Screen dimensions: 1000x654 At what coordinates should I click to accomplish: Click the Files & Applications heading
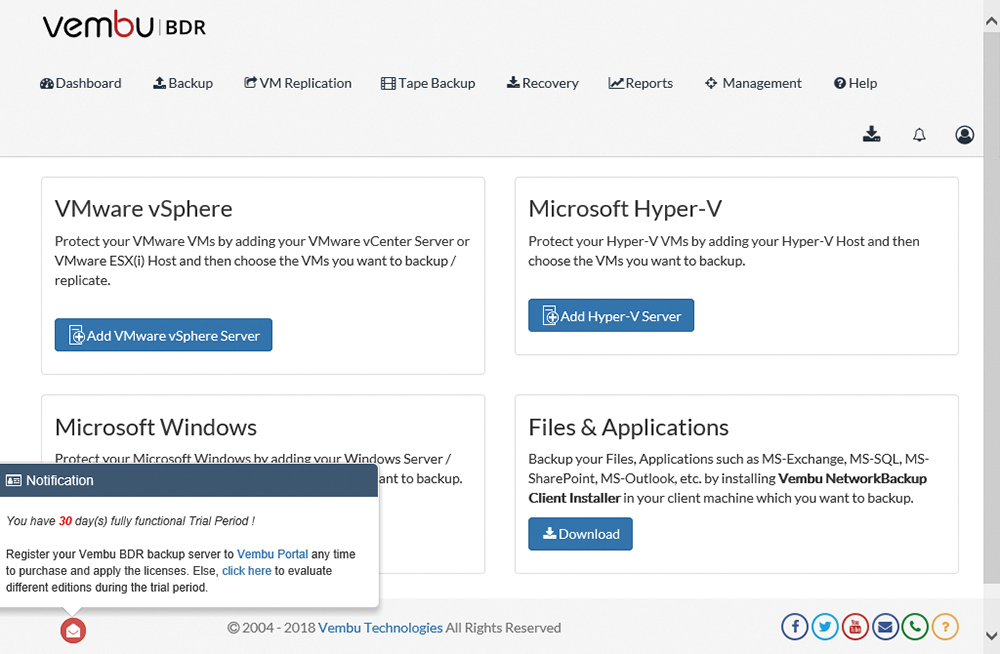point(628,427)
